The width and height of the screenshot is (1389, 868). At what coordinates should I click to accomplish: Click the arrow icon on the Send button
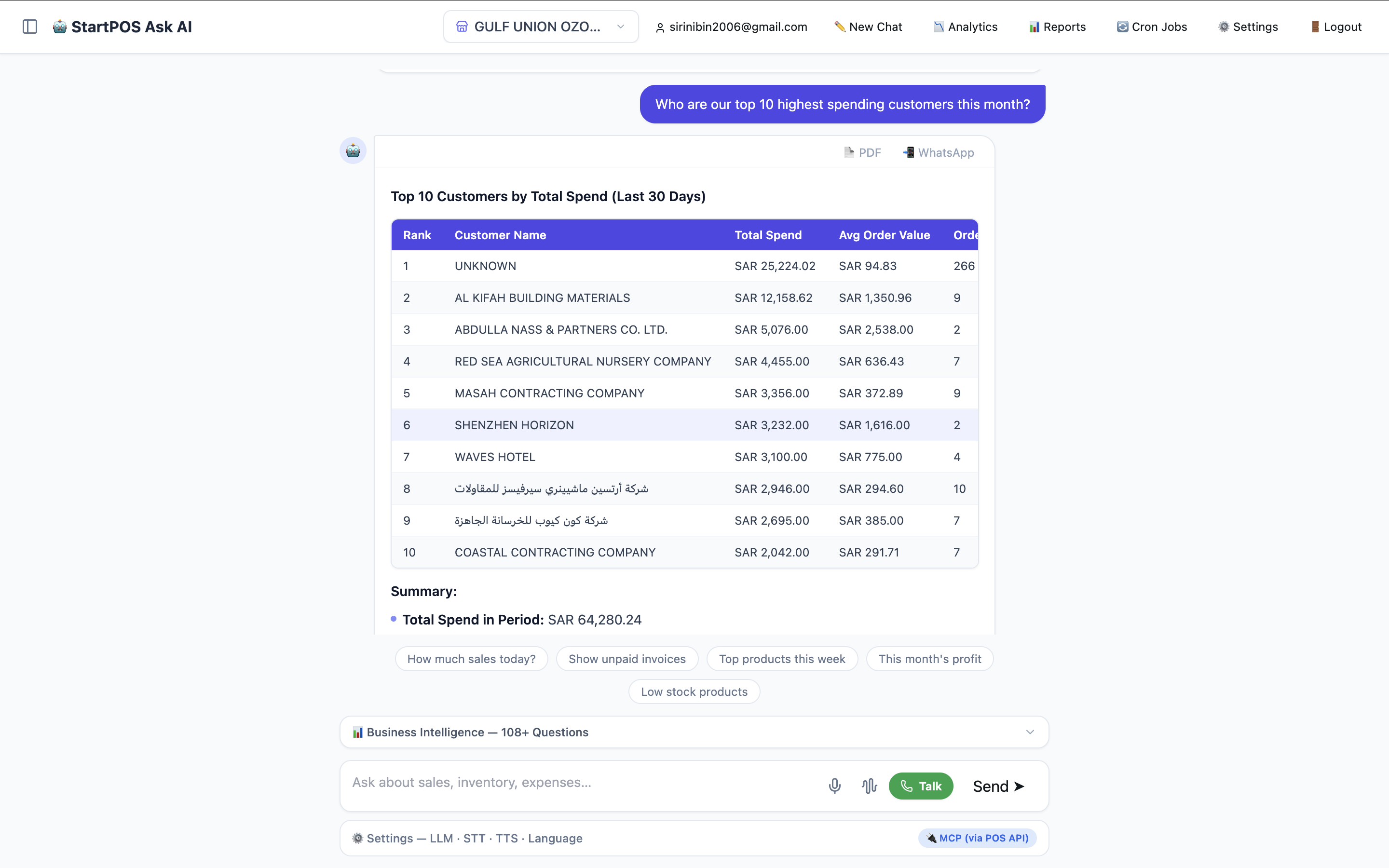tap(1019, 786)
